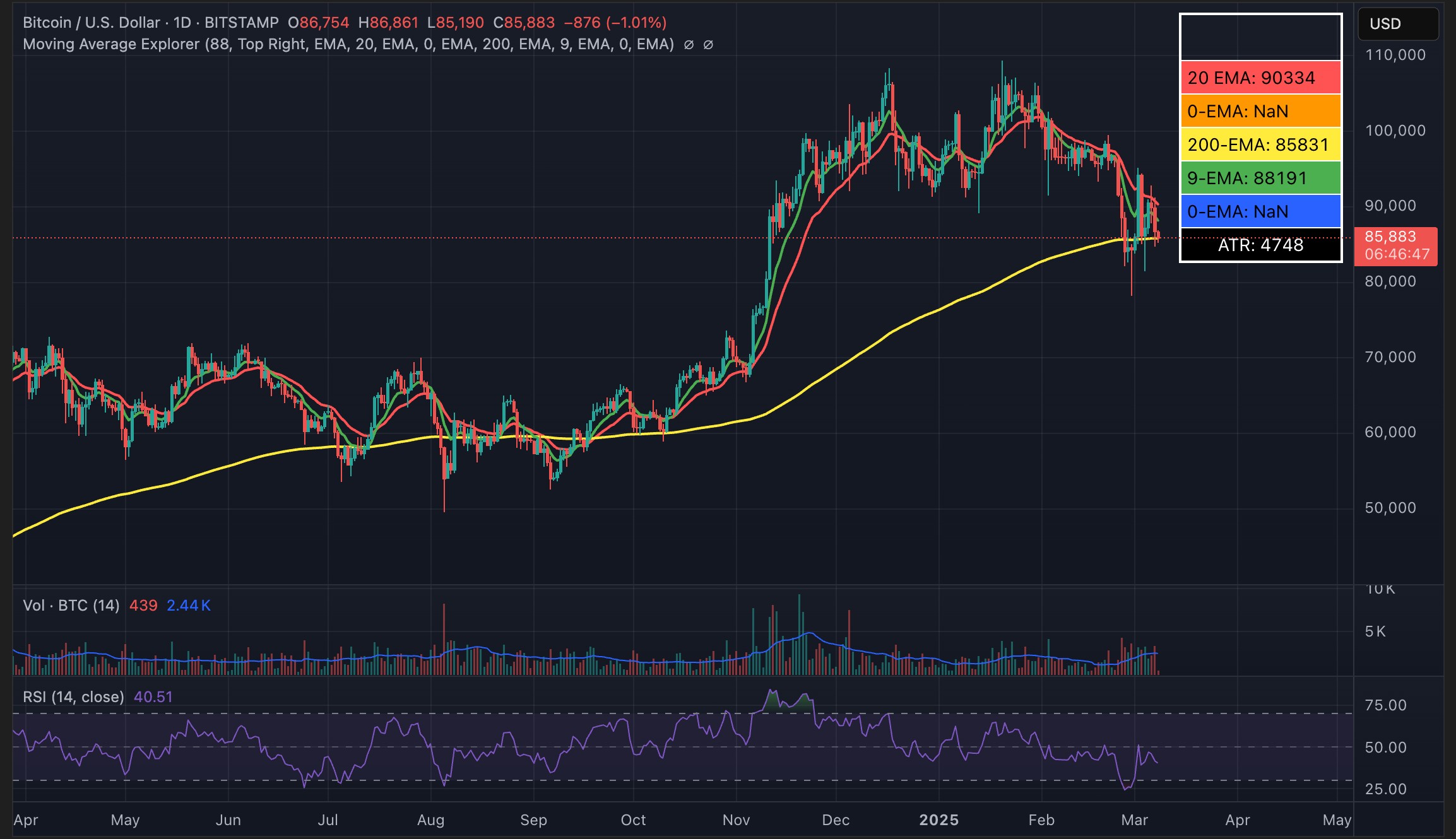Screen dimensions: 1456x839
Task: Open the USD currency selector
Action: coord(1397,24)
